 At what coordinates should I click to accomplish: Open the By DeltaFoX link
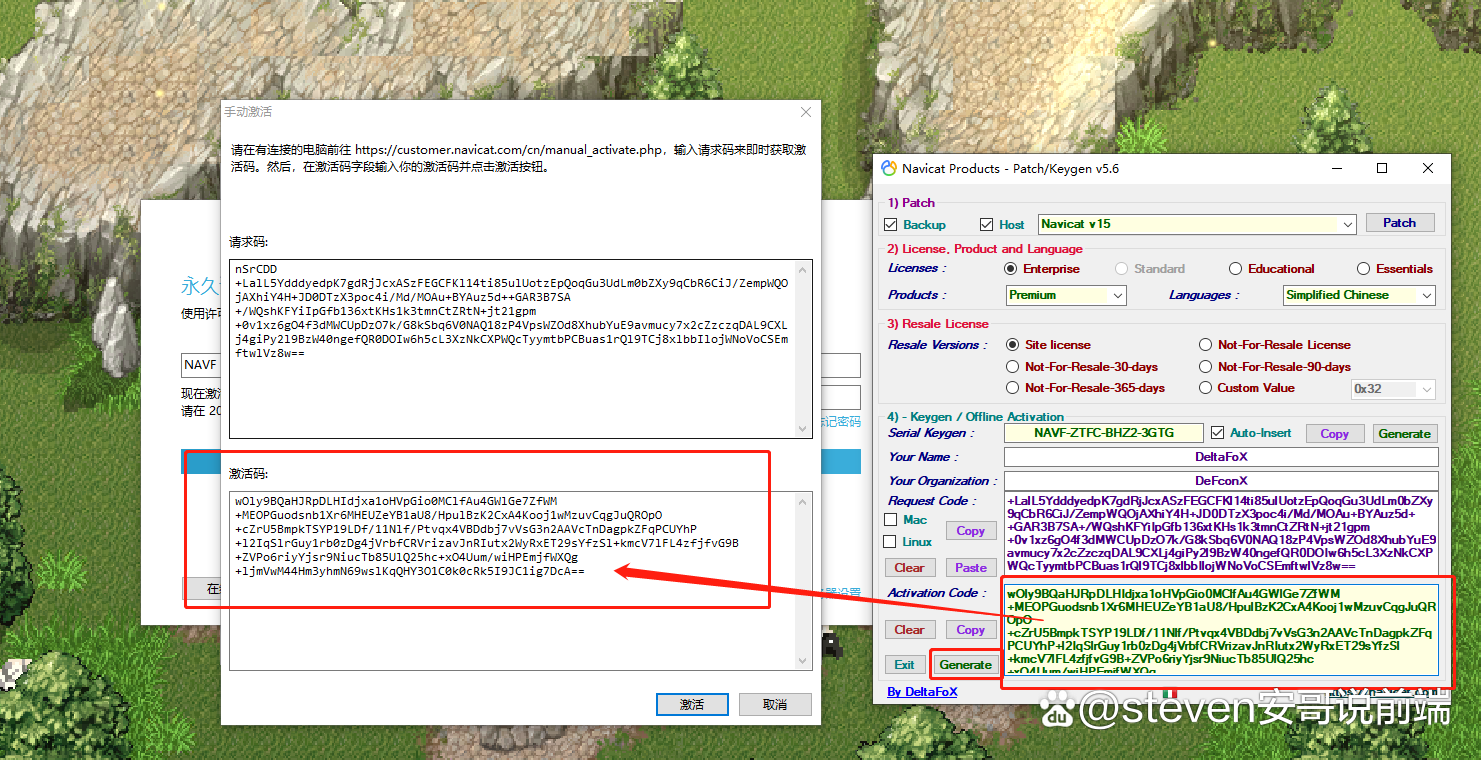tap(922, 692)
